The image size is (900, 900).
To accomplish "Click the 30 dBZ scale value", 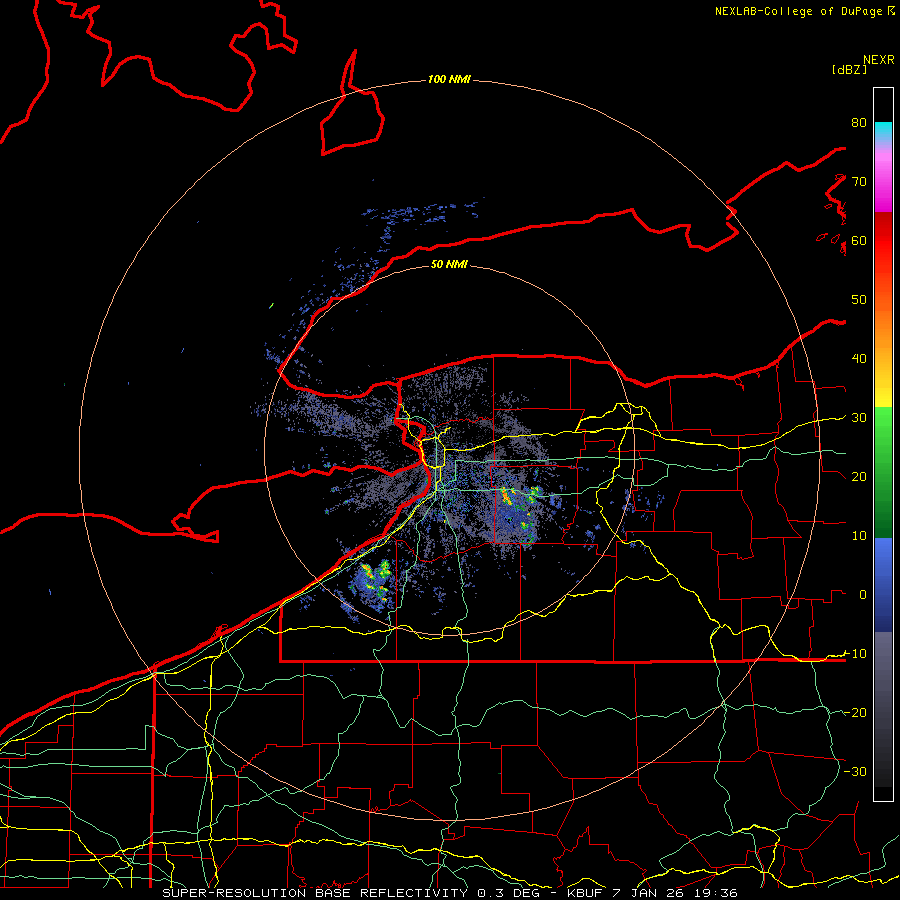I will coord(859,418).
